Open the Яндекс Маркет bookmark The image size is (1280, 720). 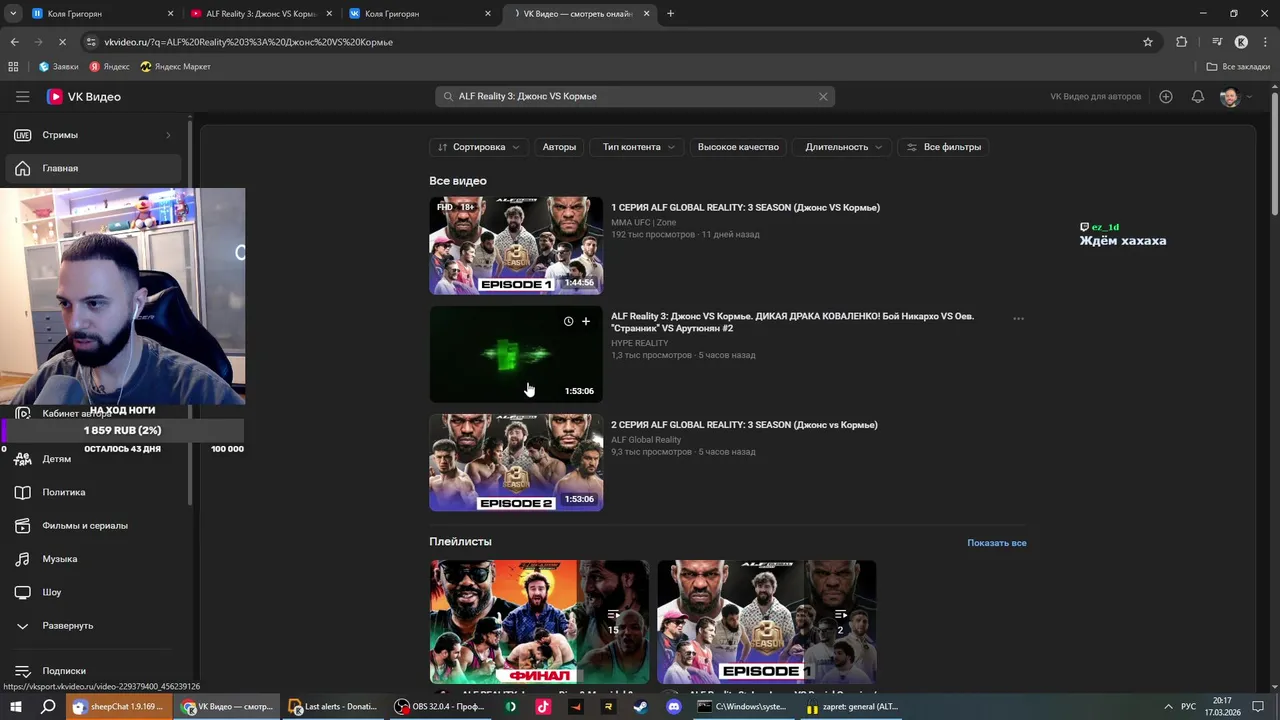tap(176, 67)
